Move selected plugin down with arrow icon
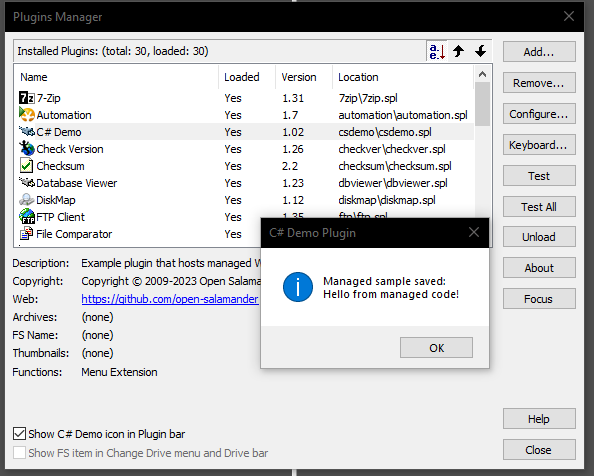594x476 pixels. (480, 51)
